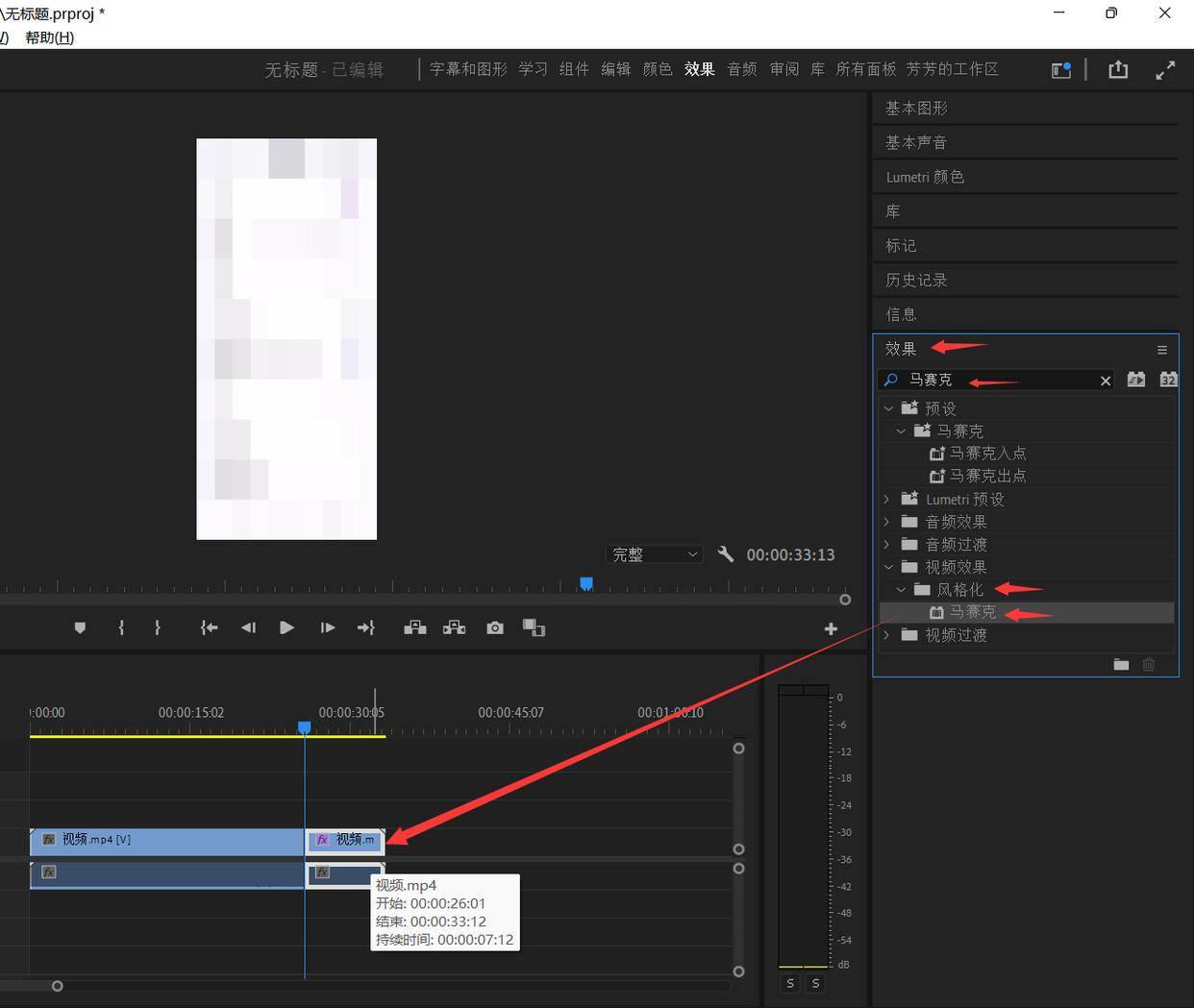Toggle the accelerated effects filter icon

(x=1136, y=380)
